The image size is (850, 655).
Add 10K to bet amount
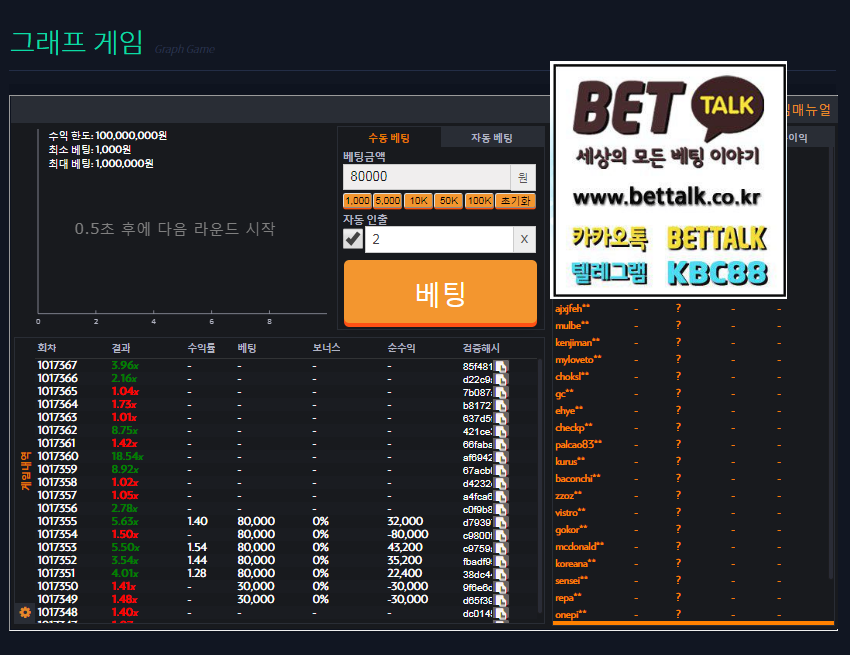click(418, 201)
